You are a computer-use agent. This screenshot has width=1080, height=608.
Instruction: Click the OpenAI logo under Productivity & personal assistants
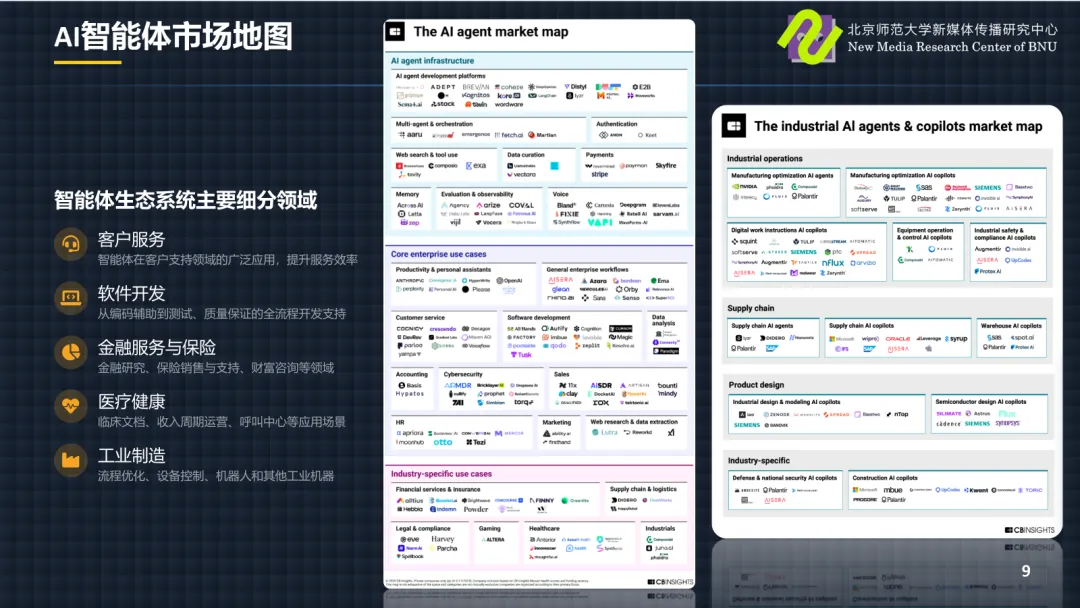tap(510, 280)
